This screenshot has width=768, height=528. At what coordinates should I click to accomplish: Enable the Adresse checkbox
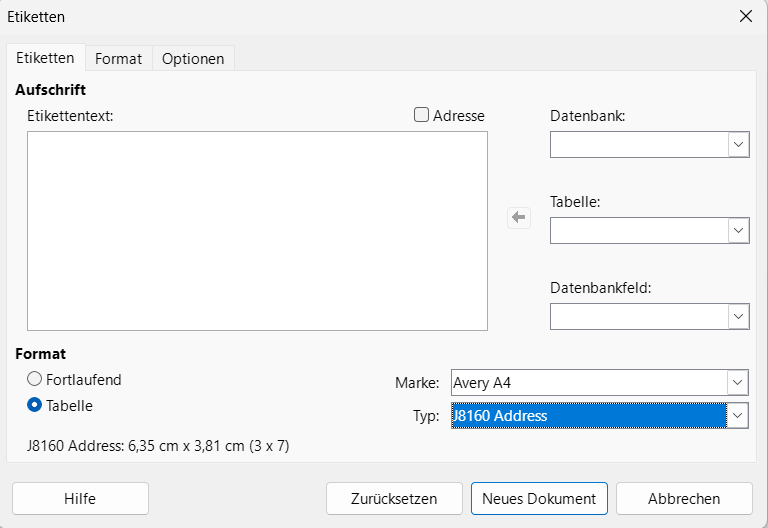(x=422, y=115)
